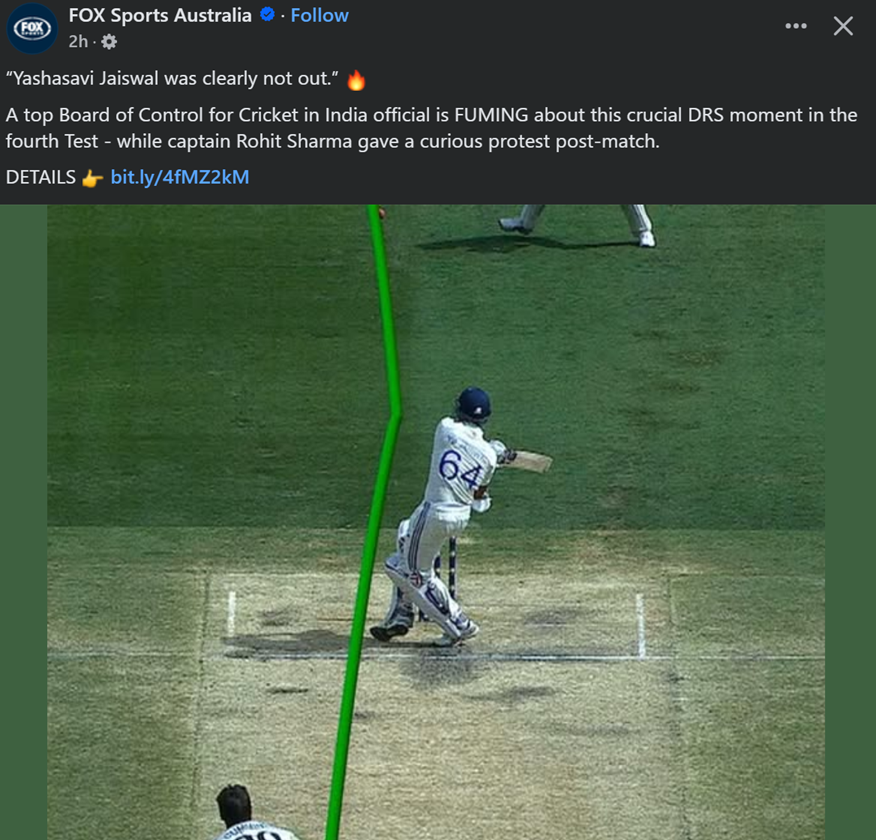876x840 pixels.
Task: Open the FOX Sports Australia page name
Action: click(x=160, y=15)
